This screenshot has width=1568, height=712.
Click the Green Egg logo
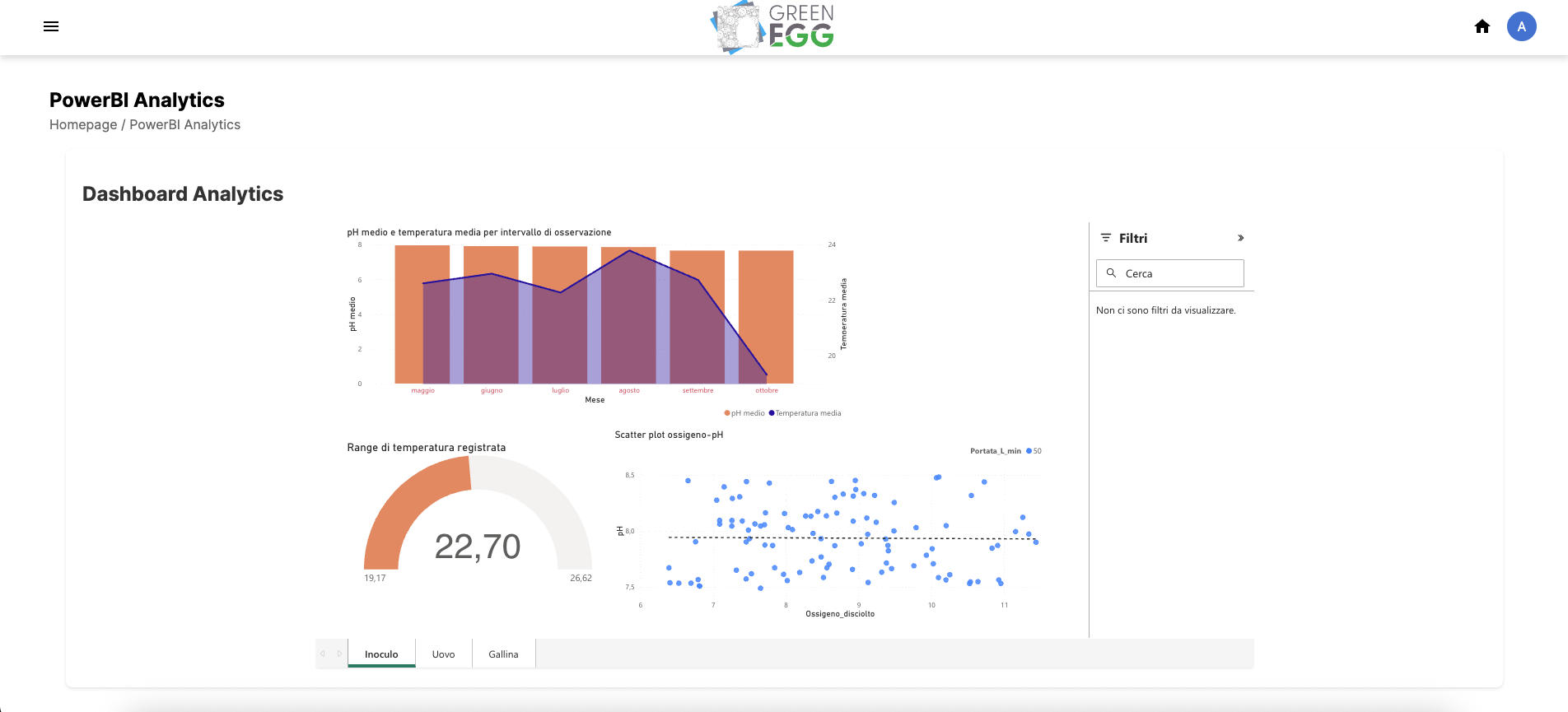click(772, 27)
